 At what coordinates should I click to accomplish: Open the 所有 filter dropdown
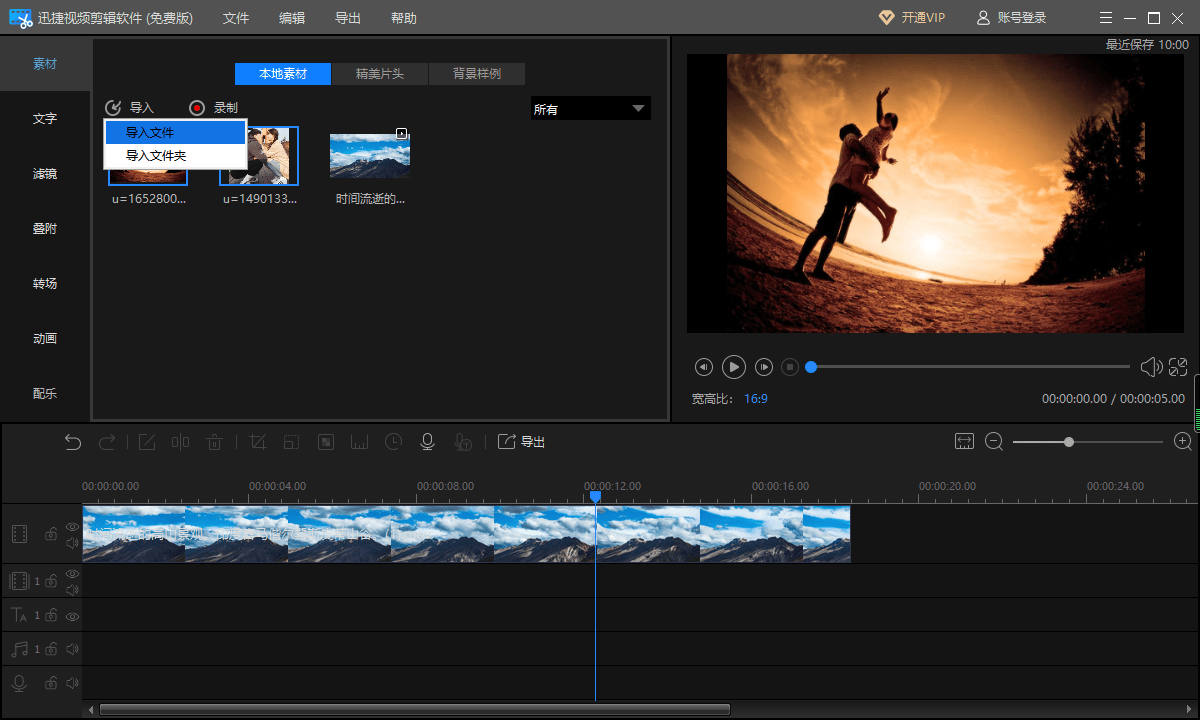590,109
